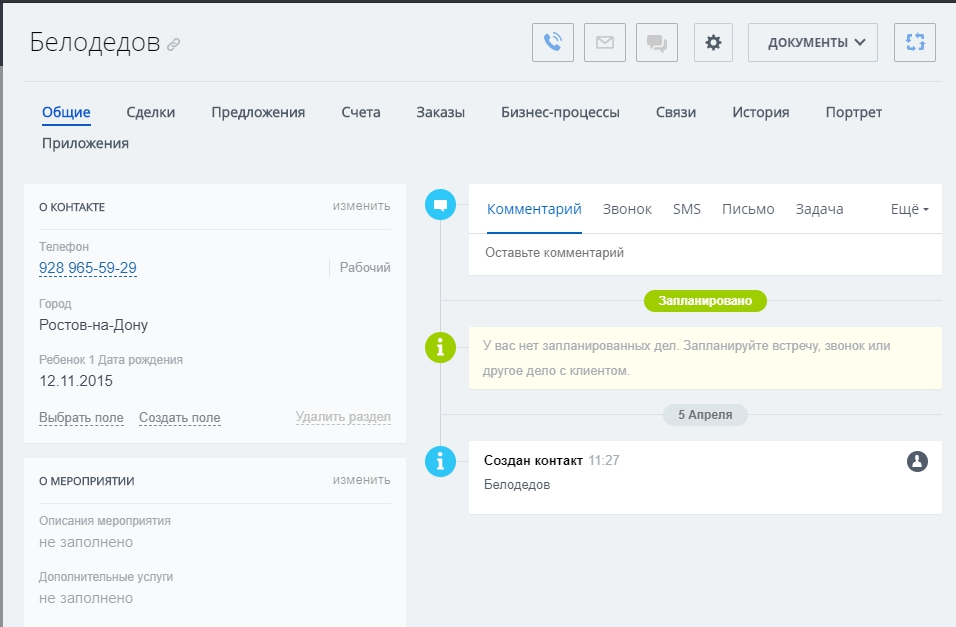The height and width of the screenshot is (627, 956).
Task: Click the Запланировано green label
Action: point(705,301)
